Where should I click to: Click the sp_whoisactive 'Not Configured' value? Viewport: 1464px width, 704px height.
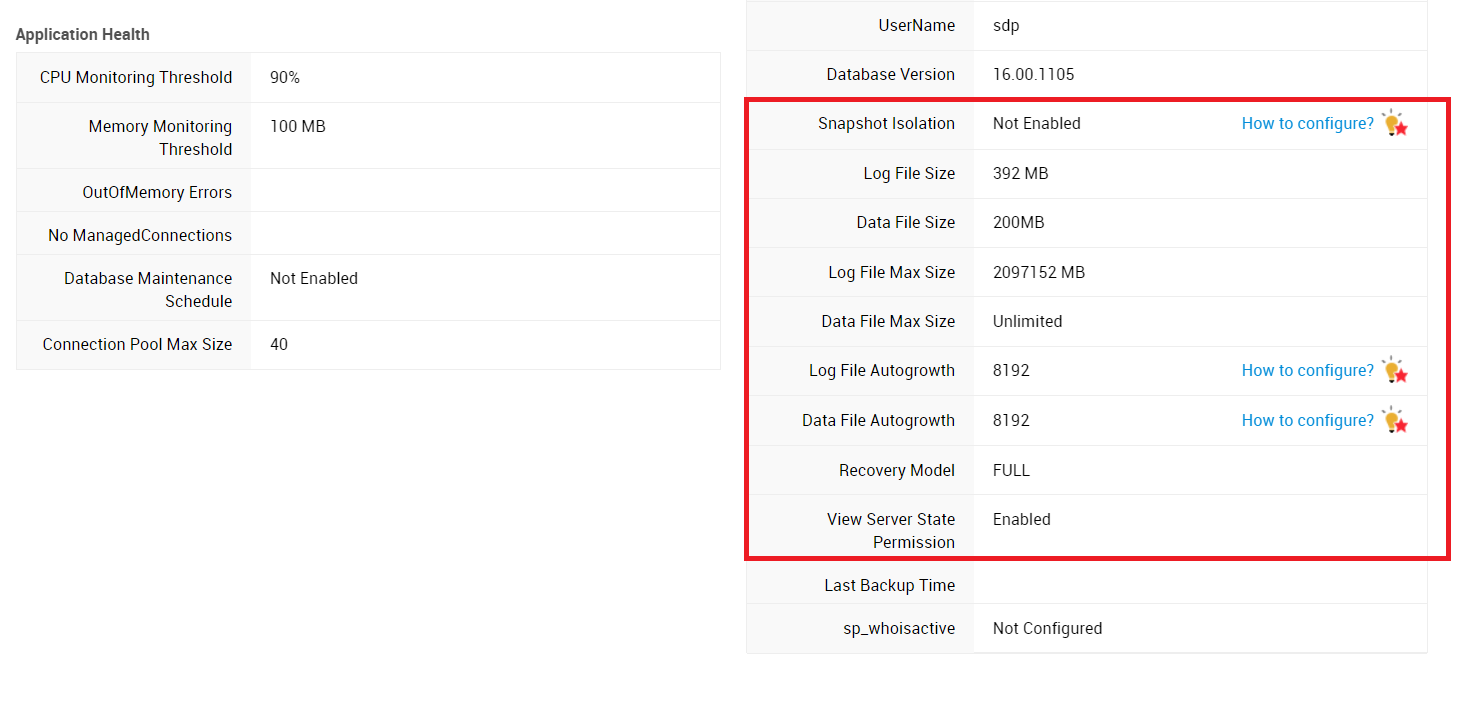tap(1047, 629)
